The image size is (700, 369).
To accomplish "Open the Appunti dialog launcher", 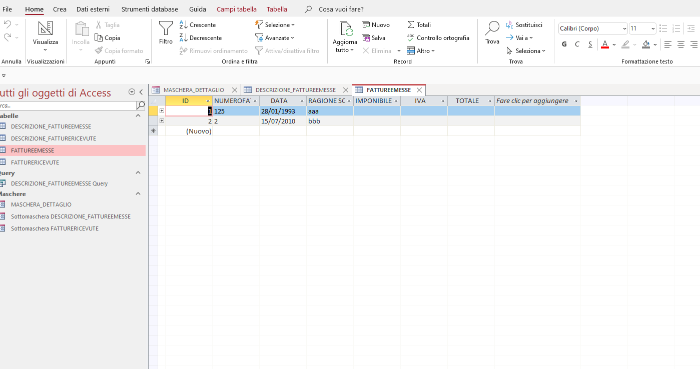I will (x=147, y=62).
